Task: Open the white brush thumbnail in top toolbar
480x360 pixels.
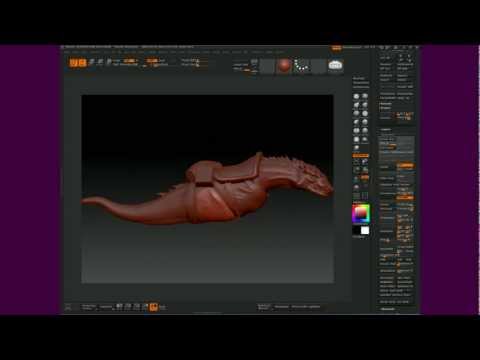Action: click(x=335, y=65)
